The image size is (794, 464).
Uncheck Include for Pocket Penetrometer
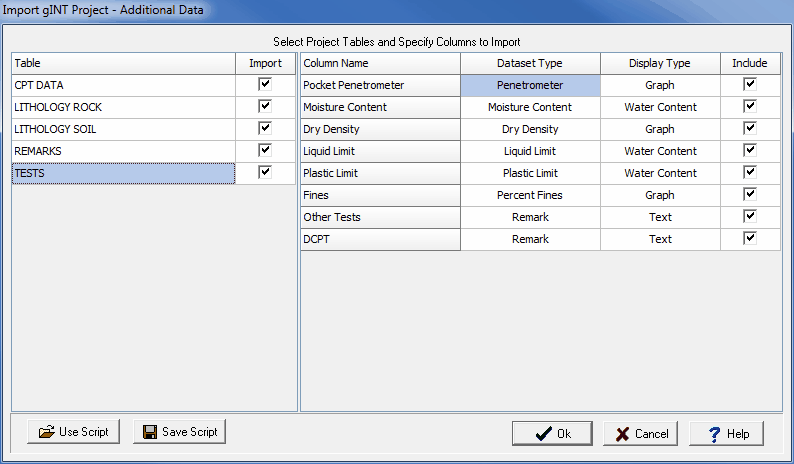pyautogui.click(x=750, y=85)
